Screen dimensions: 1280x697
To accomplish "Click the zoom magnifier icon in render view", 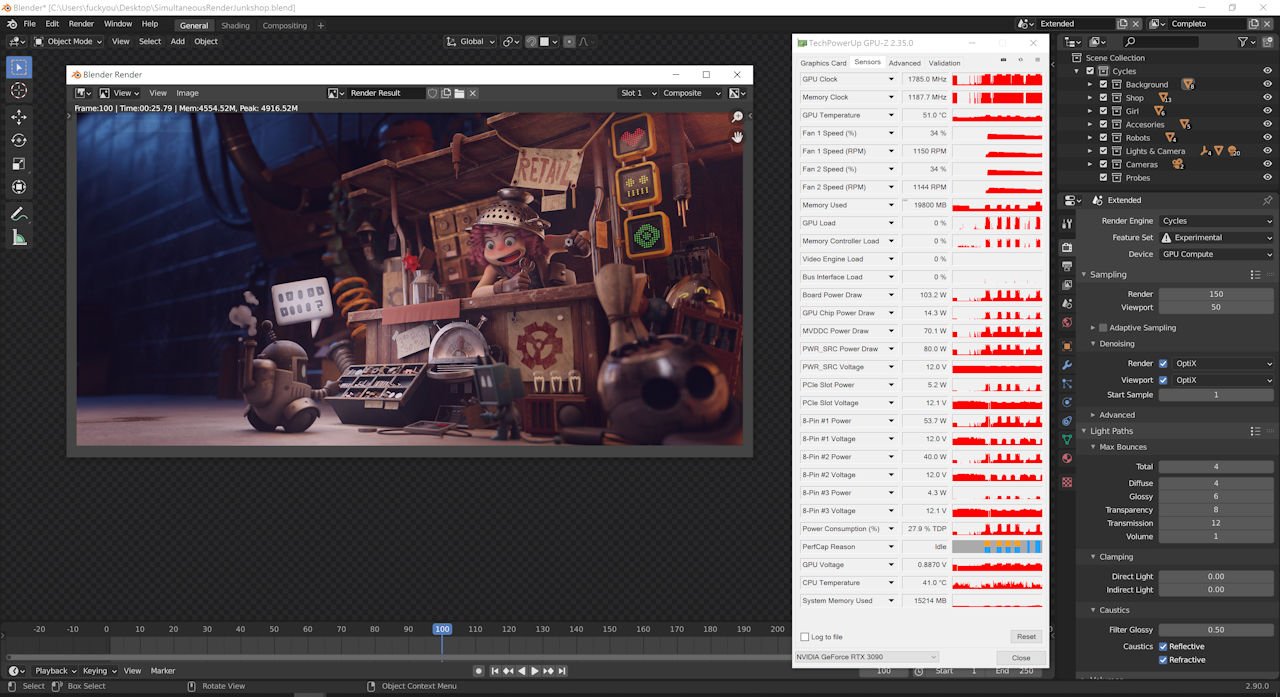I will [737, 117].
